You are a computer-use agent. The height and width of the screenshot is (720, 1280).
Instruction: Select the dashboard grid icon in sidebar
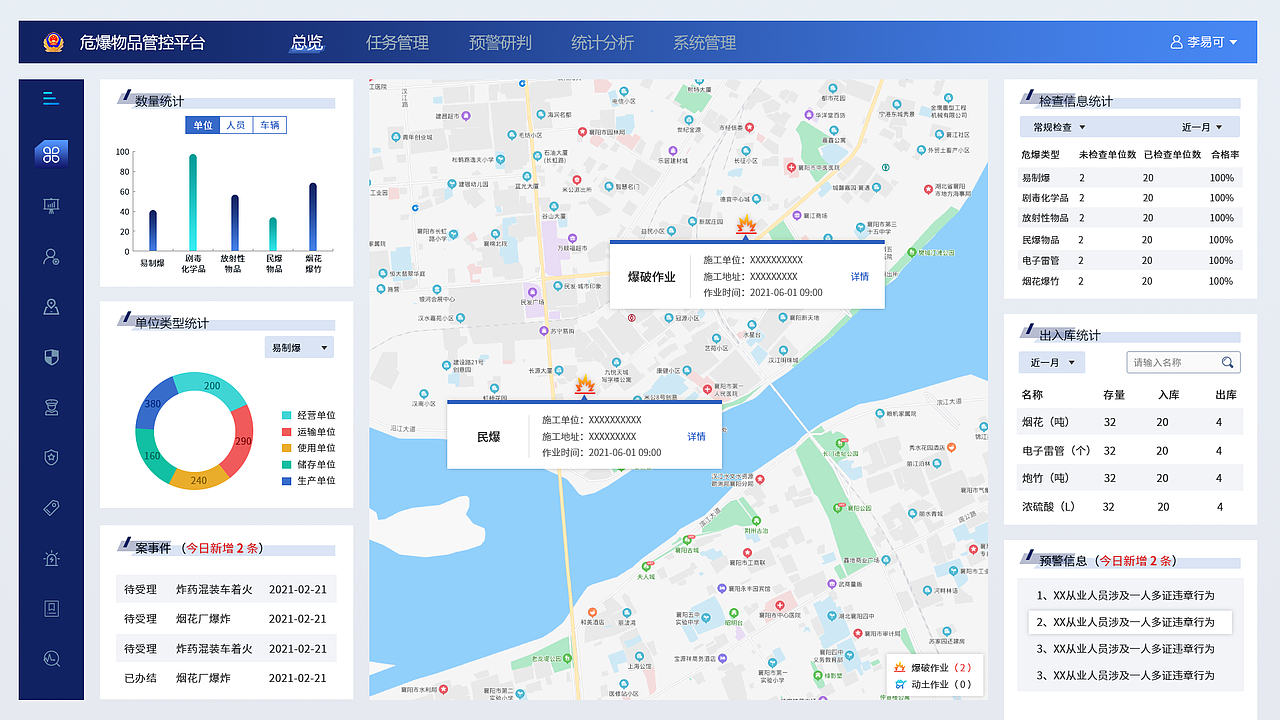pyautogui.click(x=51, y=154)
